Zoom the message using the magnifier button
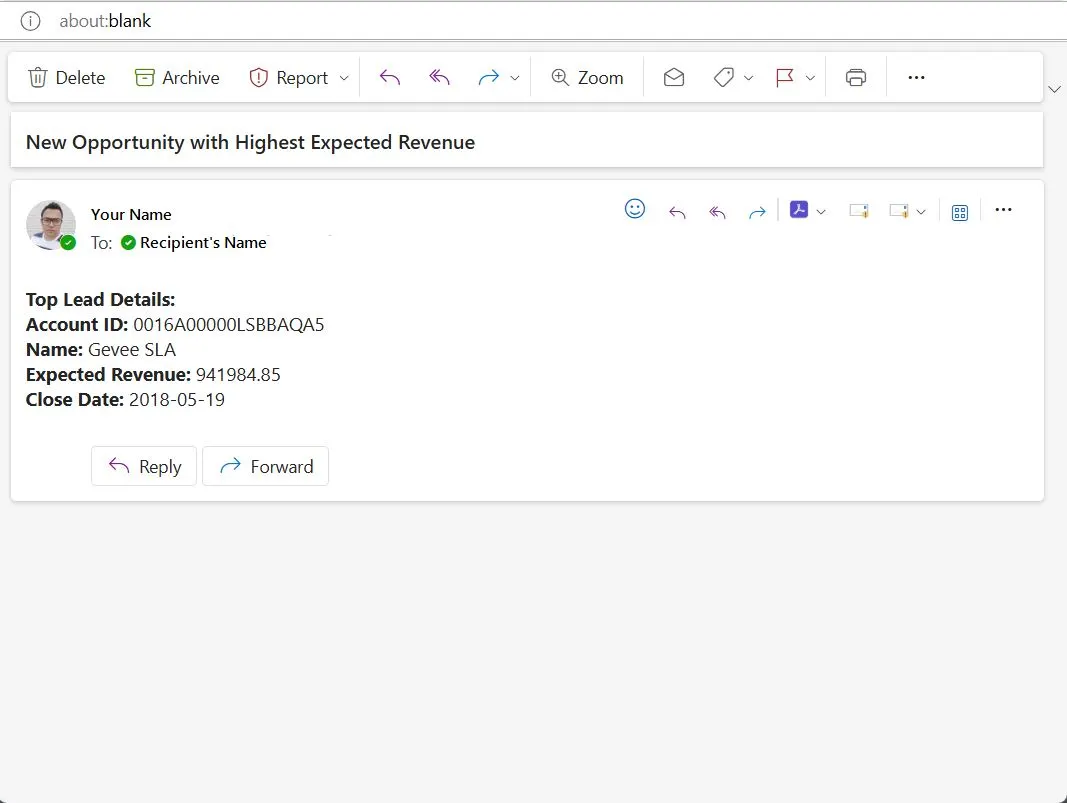The width and height of the screenshot is (1067, 803). point(587,78)
